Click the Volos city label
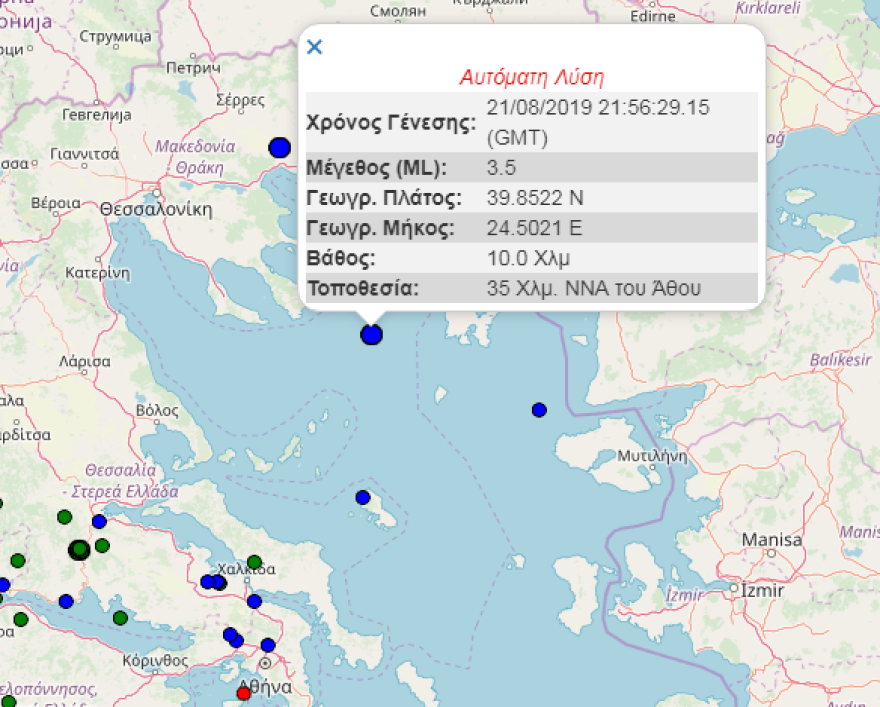Screen dimensions: 880x707 (x=155, y=410)
